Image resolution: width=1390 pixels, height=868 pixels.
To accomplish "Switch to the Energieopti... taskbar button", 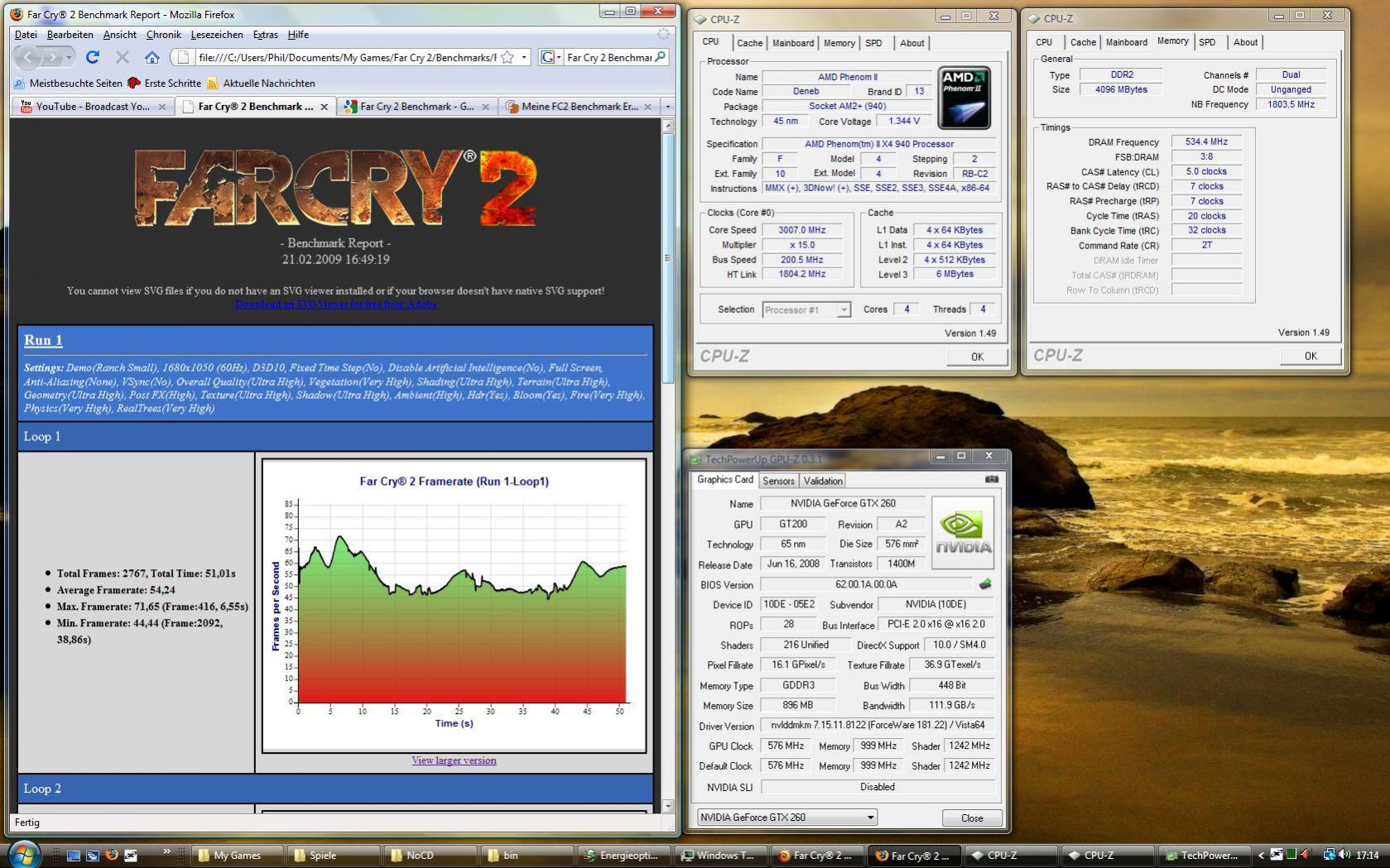I will [x=623, y=856].
